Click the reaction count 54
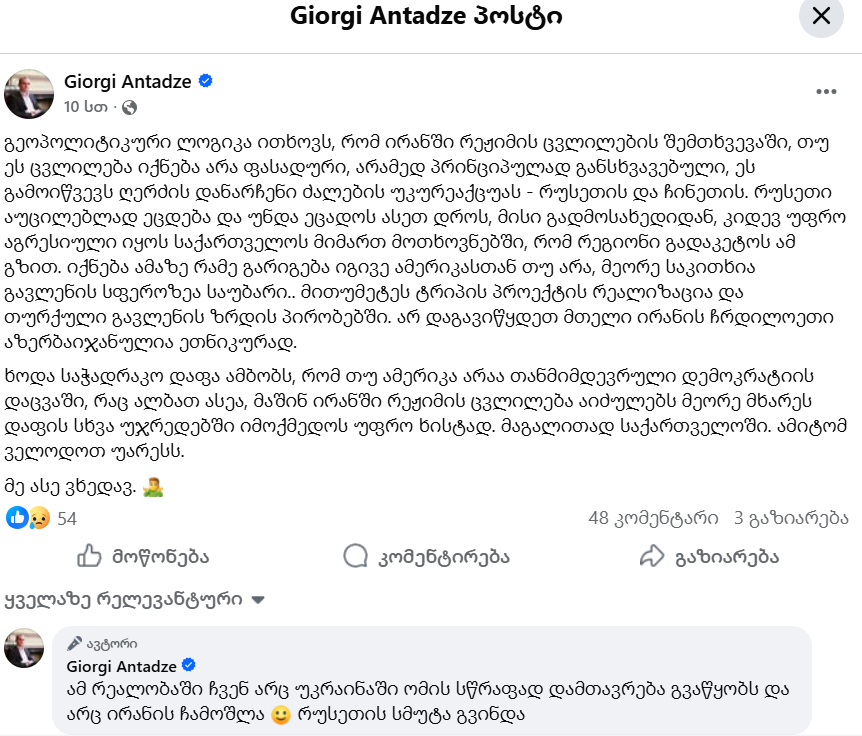The height and width of the screenshot is (736, 862). (x=67, y=518)
